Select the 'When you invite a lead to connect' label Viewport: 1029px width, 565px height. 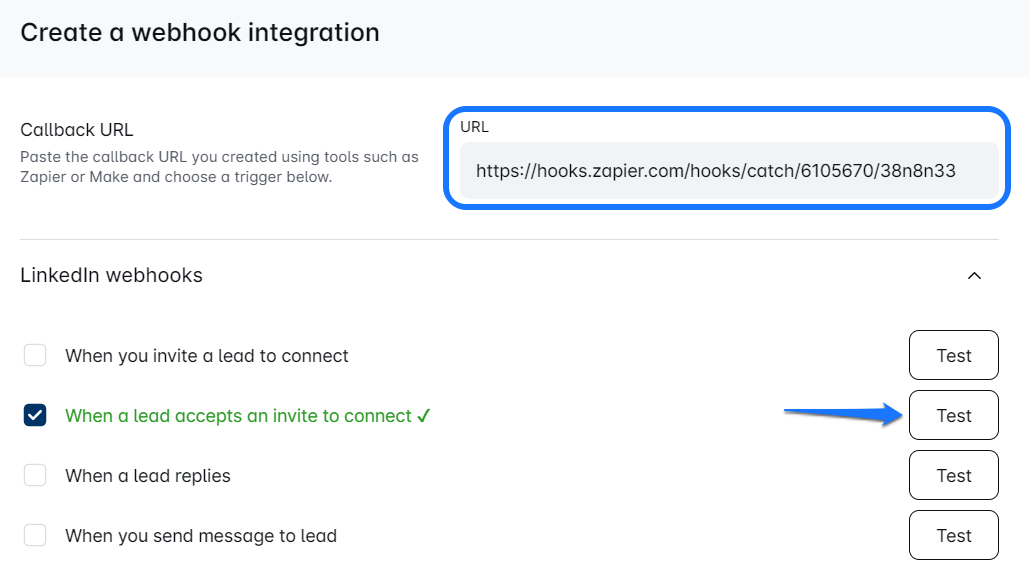click(x=207, y=356)
